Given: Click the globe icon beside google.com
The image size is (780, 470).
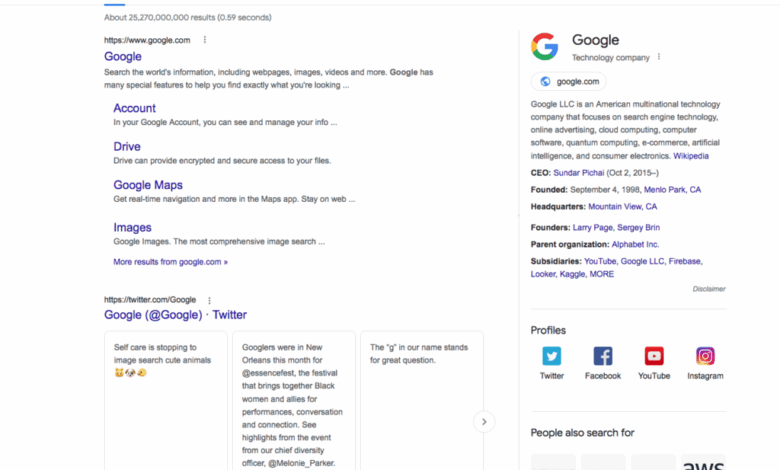Looking at the screenshot, I should pos(545,82).
